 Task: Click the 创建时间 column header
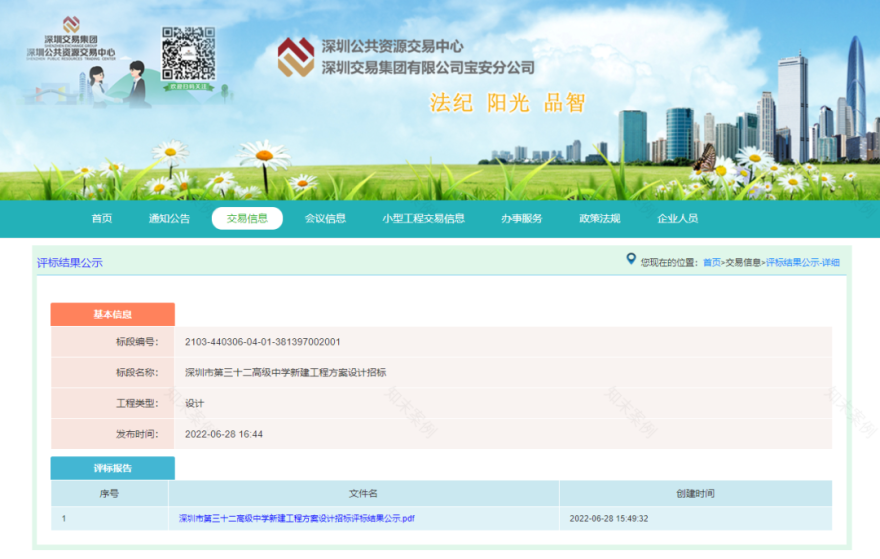[695, 493]
